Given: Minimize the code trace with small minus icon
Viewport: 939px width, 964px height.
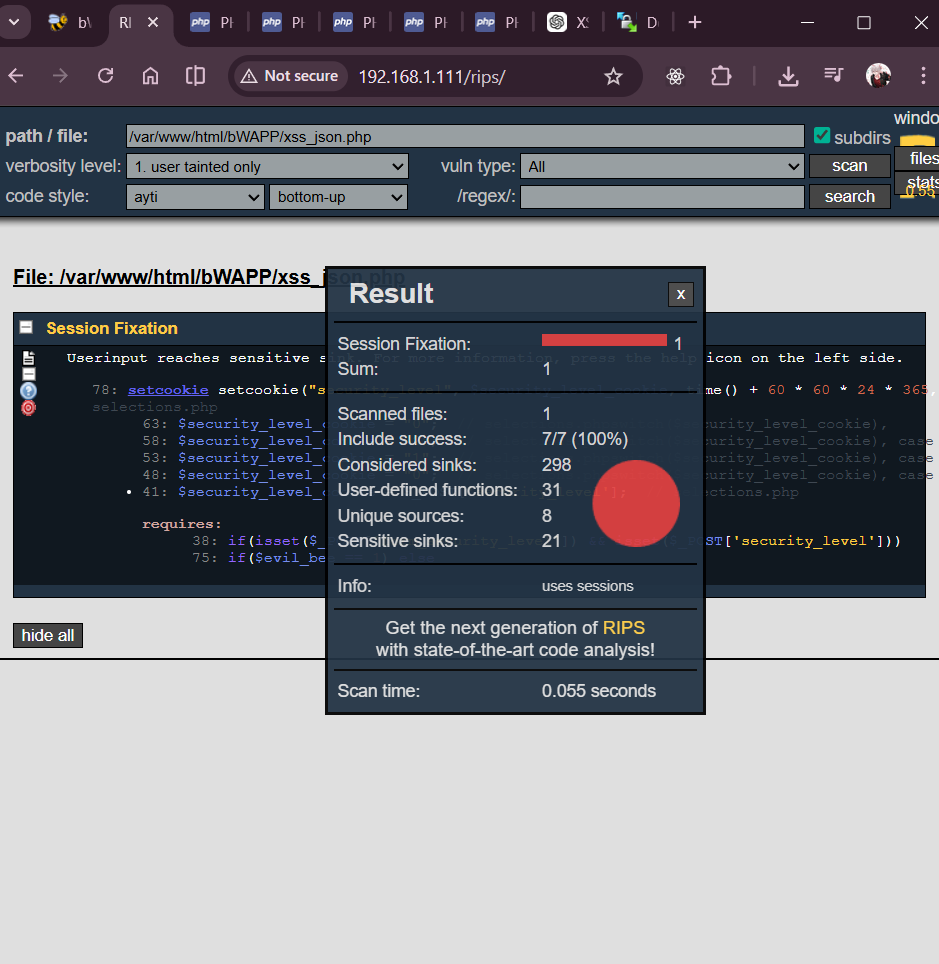Looking at the screenshot, I should (x=28, y=374).
